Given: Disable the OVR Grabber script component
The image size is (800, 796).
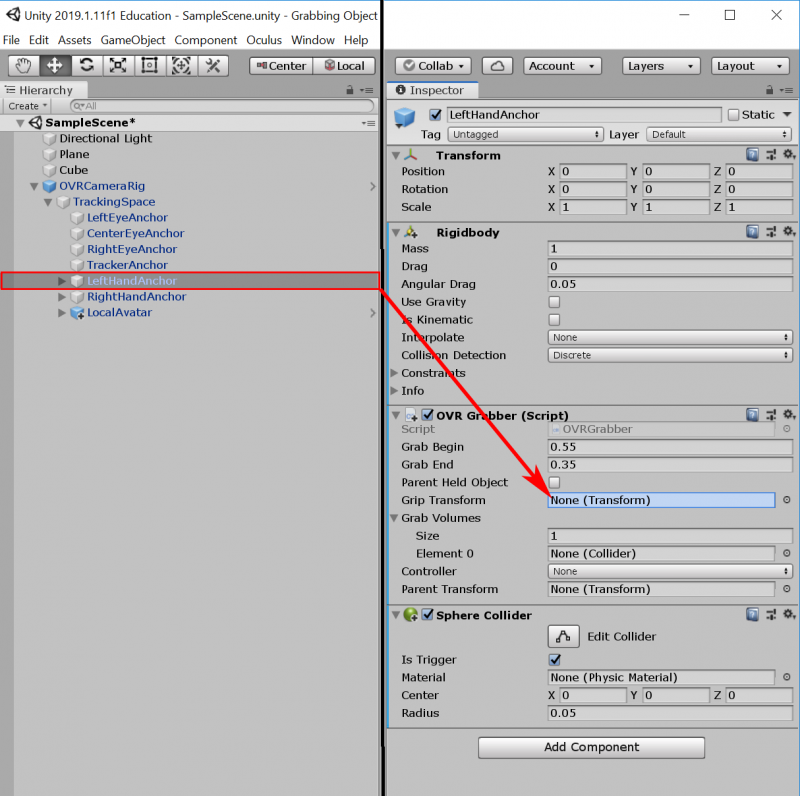Looking at the screenshot, I should click(x=428, y=415).
